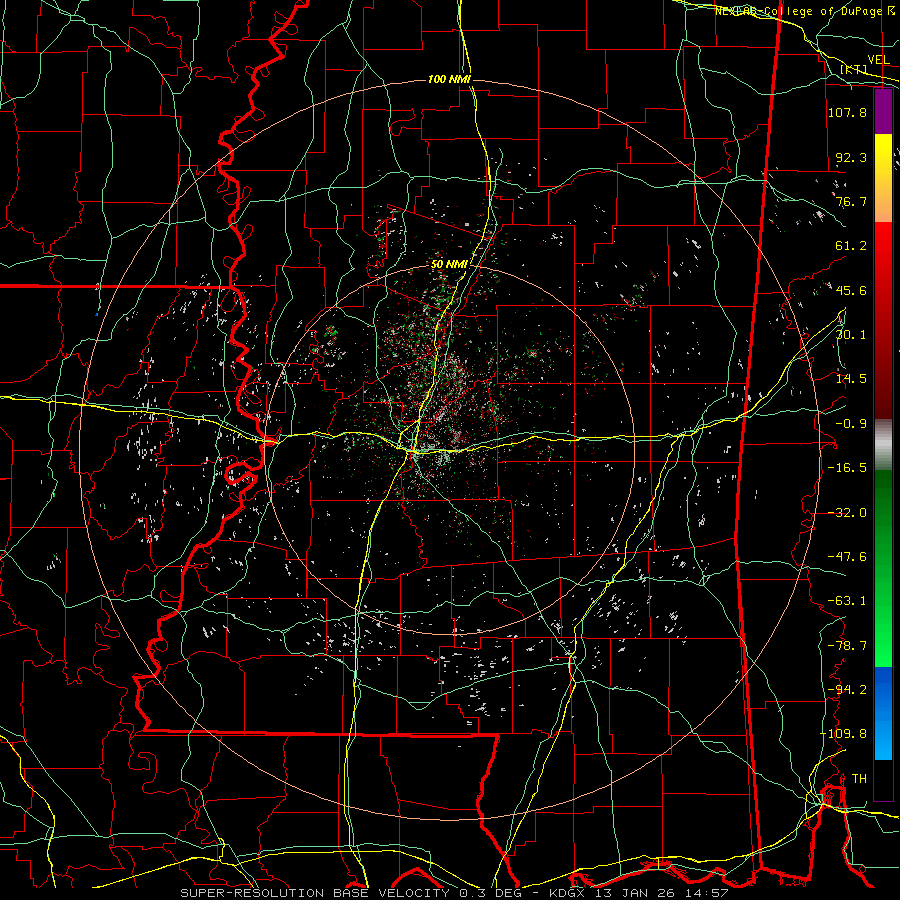
Task: Click the 76.7 velocity scale value
Action: point(851,201)
